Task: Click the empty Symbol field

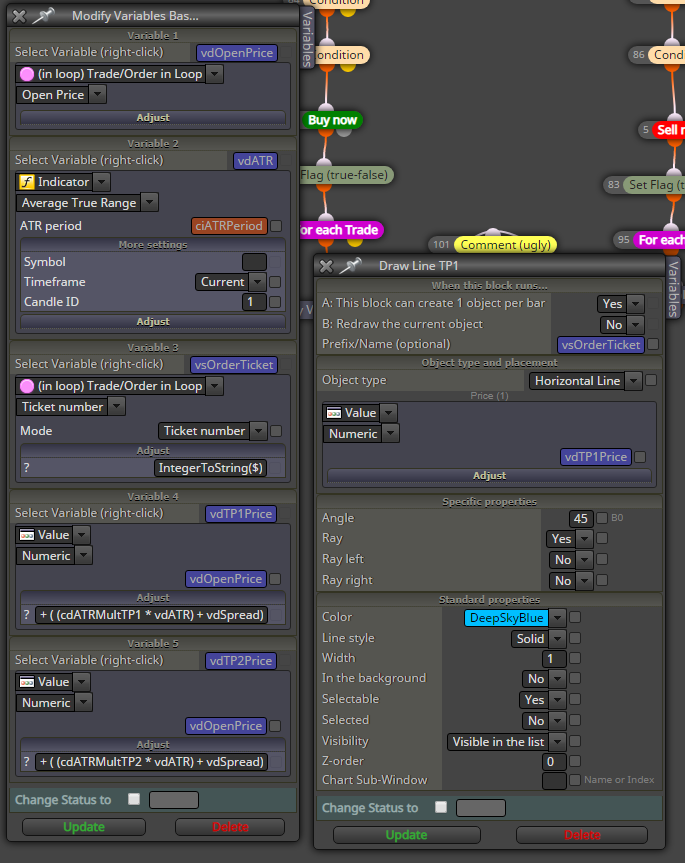Action: 254,262
